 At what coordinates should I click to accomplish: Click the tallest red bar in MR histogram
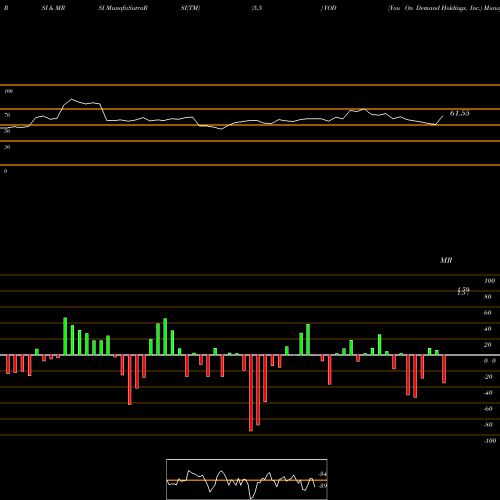251,393
